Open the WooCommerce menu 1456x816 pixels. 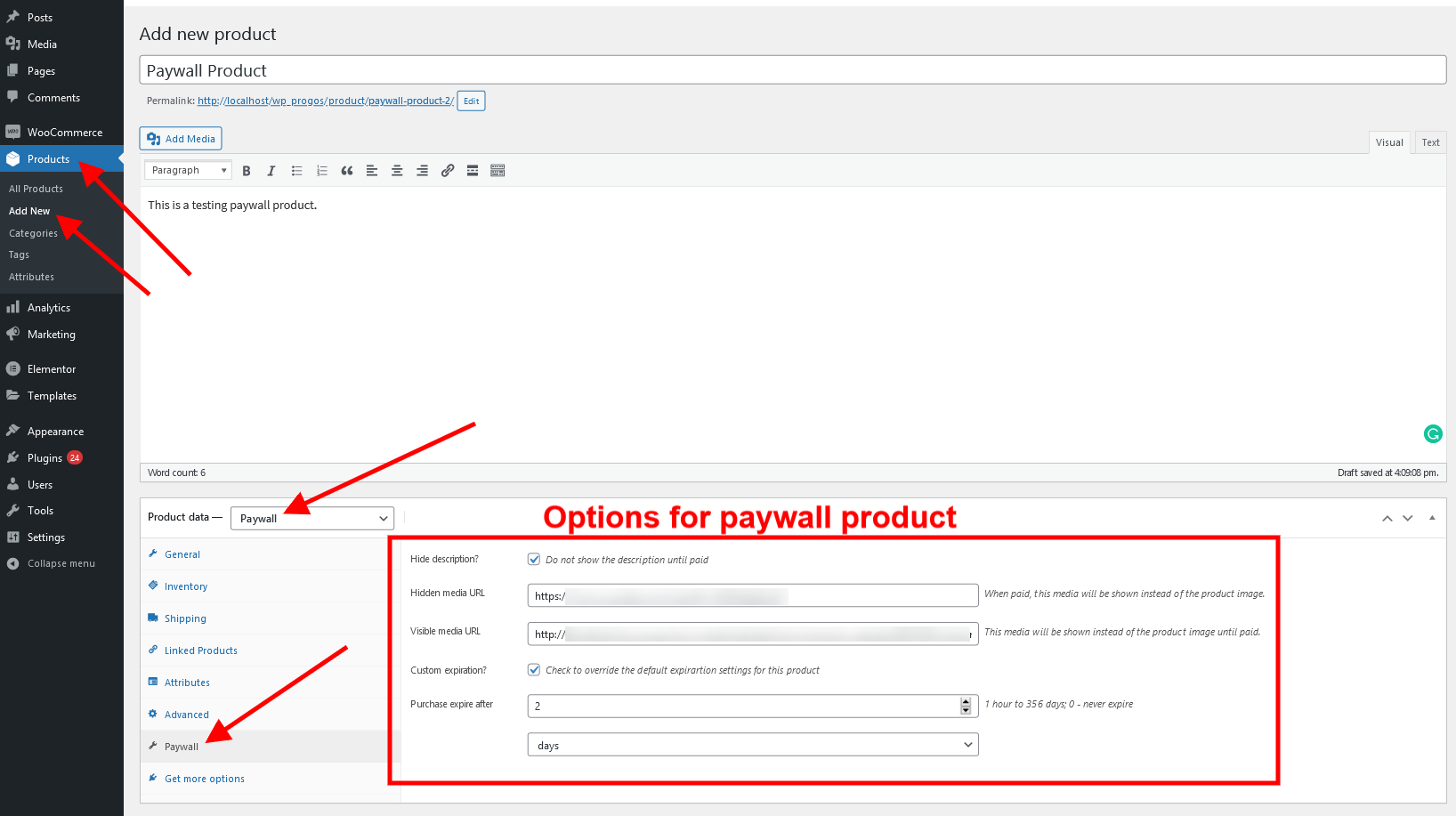pyautogui.click(x=61, y=132)
